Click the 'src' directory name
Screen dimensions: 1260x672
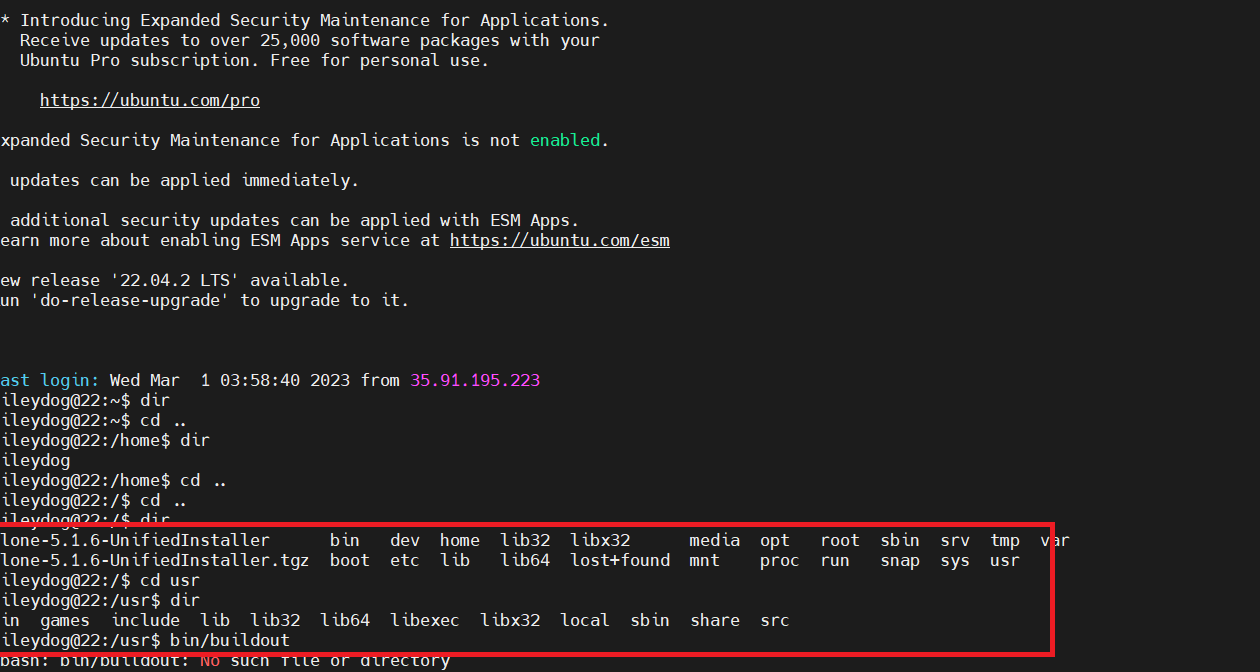point(775,620)
